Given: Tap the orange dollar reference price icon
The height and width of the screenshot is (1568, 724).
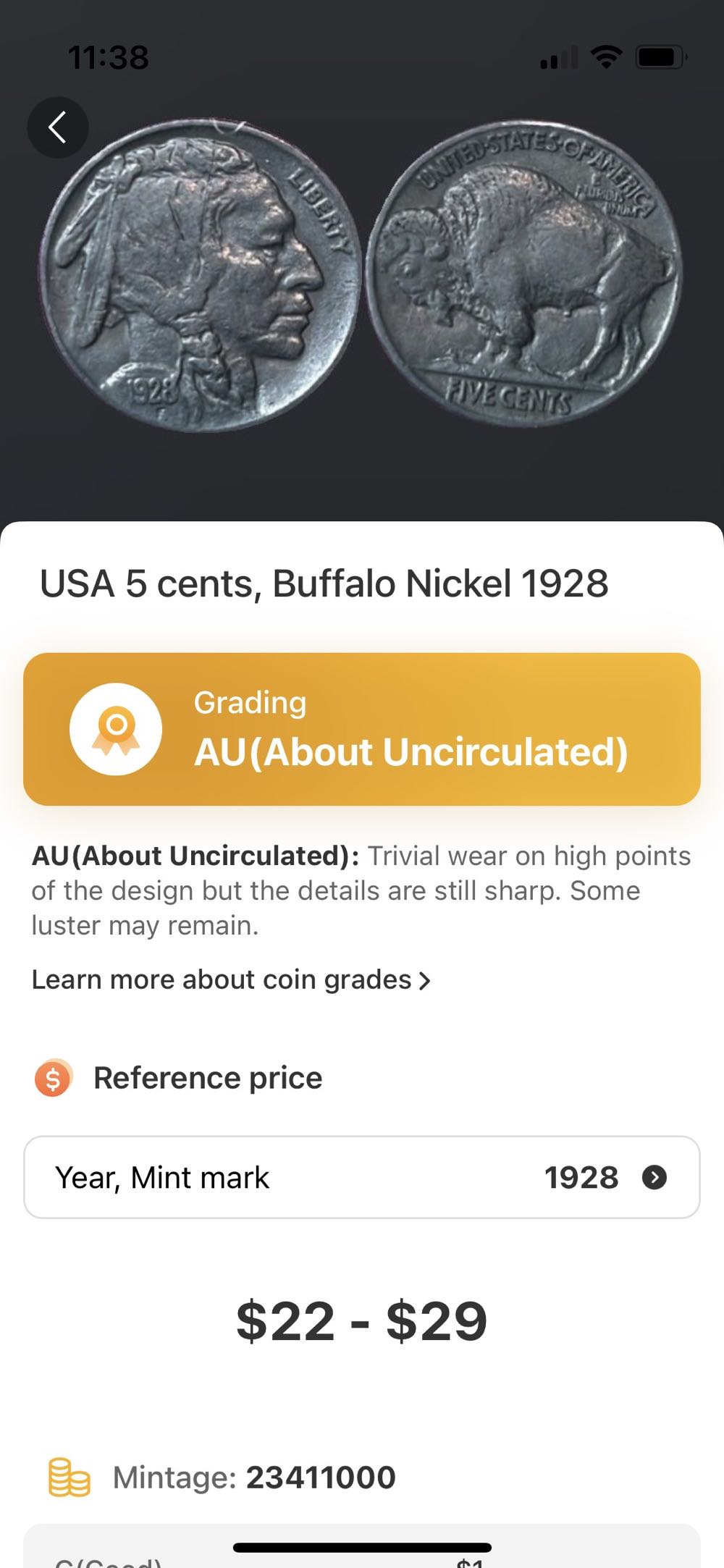Looking at the screenshot, I should 53,1078.
